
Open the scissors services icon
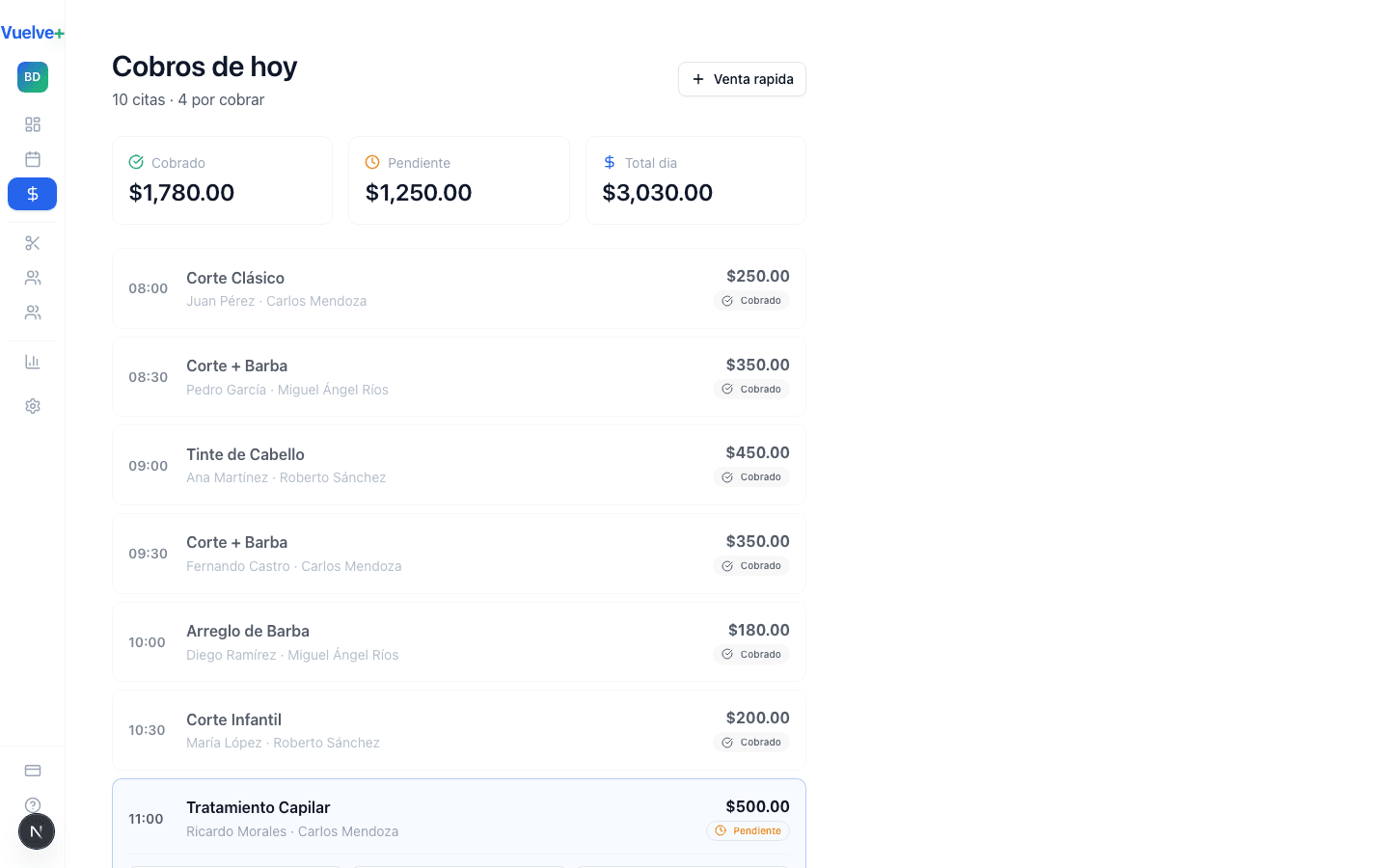point(33,243)
